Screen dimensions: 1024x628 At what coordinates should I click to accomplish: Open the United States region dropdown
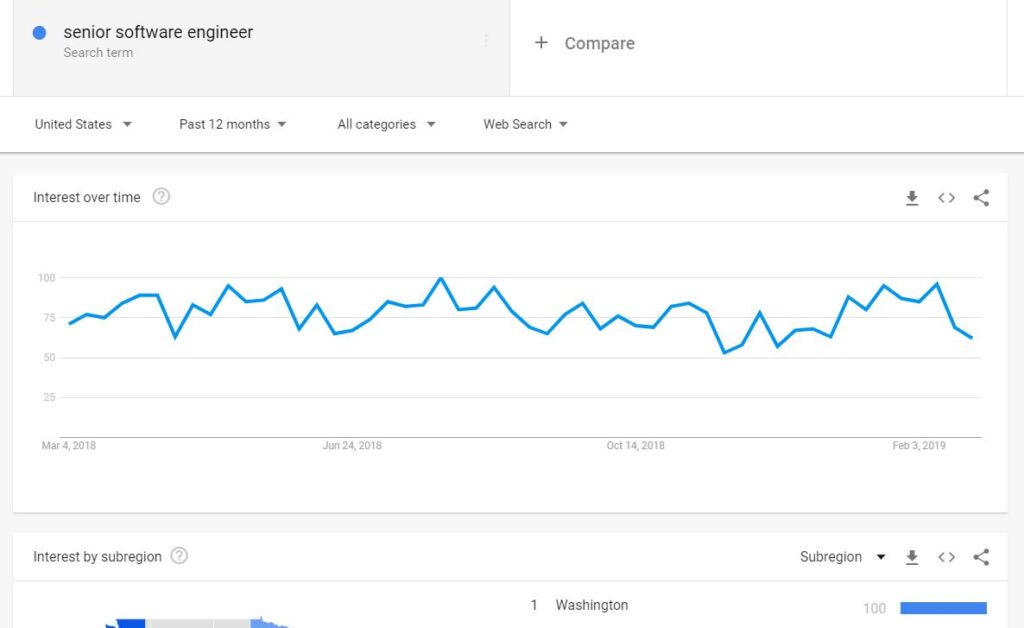[x=83, y=124]
